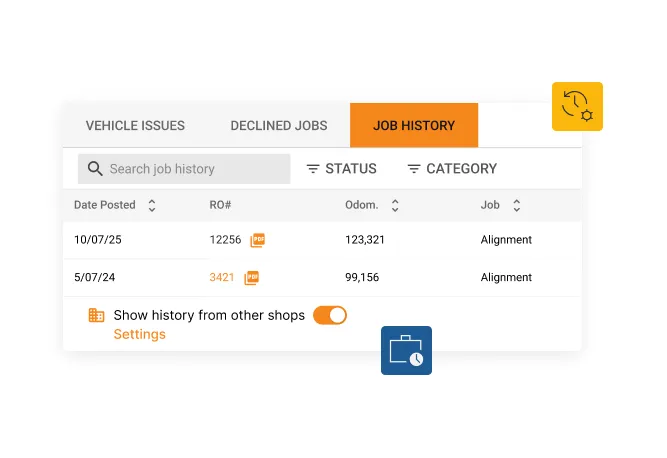
Task: Sort by Job column arrows
Action: point(517,205)
